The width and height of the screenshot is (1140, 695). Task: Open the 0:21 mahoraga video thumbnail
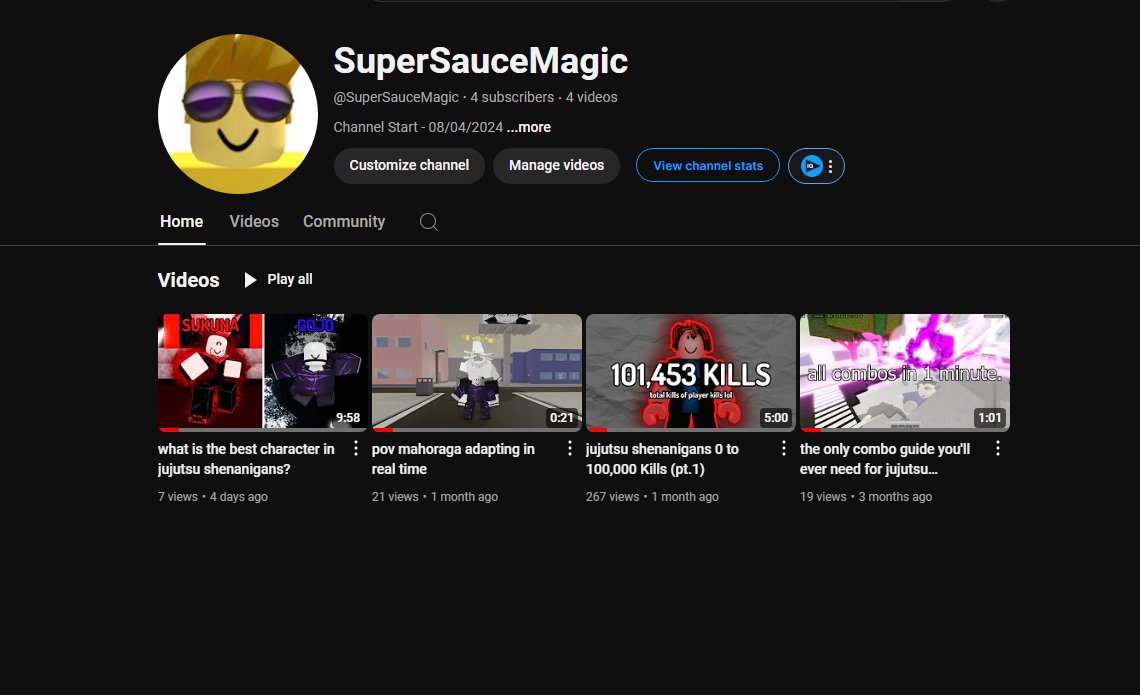coord(476,372)
